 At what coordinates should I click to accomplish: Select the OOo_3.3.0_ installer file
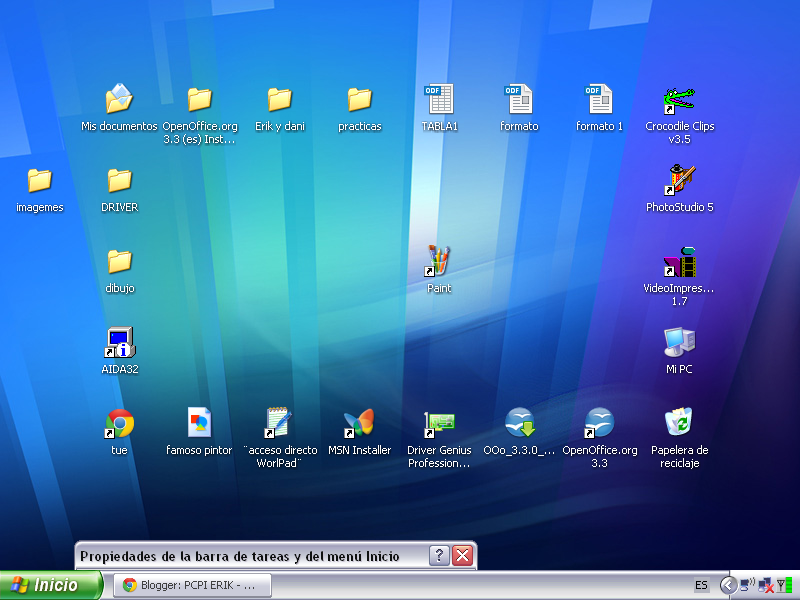[519, 422]
